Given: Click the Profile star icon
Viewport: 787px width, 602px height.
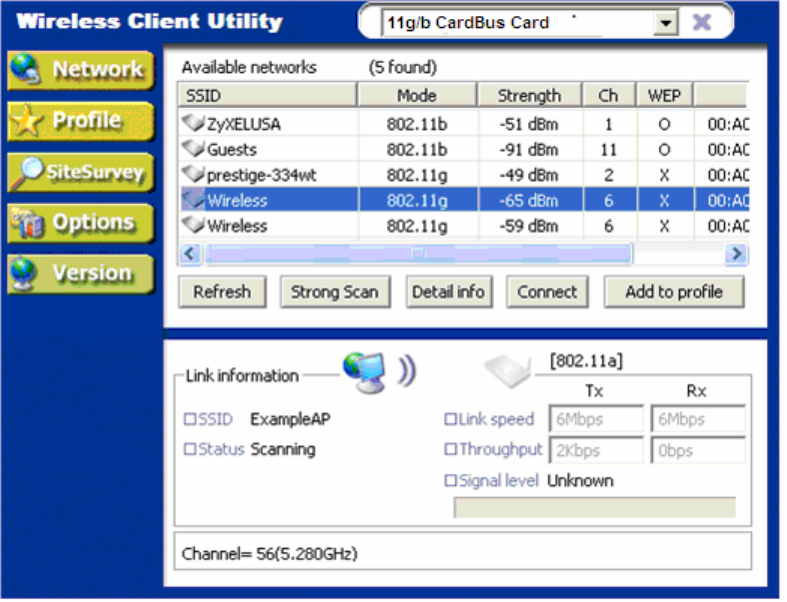Looking at the screenshot, I should pos(26,120).
